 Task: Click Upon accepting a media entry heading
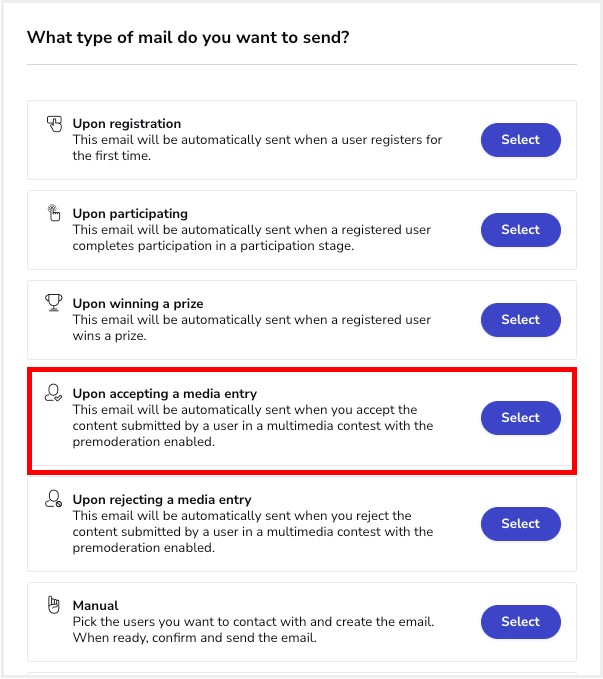pos(165,394)
